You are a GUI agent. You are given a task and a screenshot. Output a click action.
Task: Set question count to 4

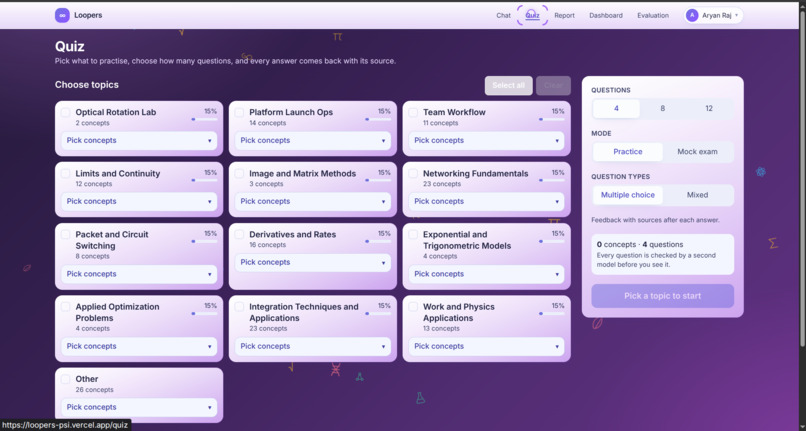pyautogui.click(x=616, y=109)
